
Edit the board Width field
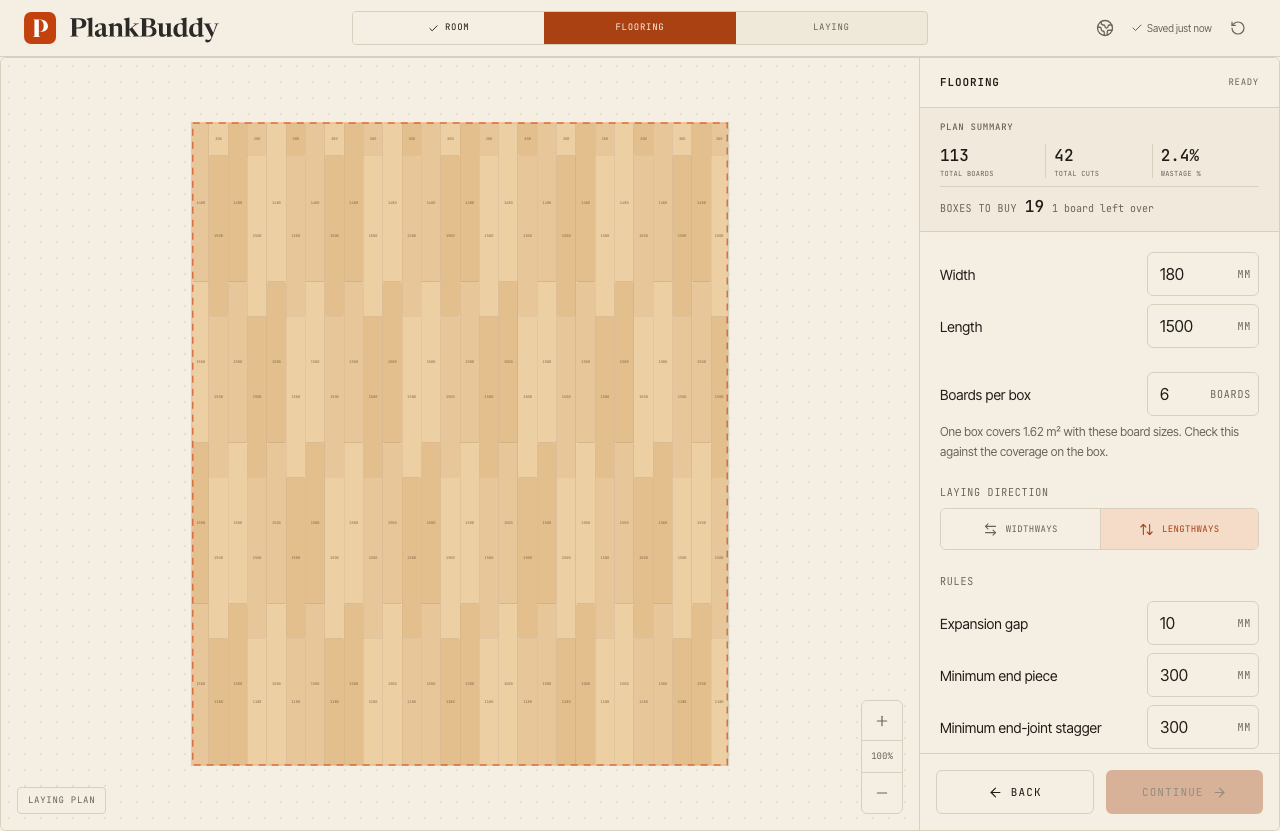(x=1203, y=274)
